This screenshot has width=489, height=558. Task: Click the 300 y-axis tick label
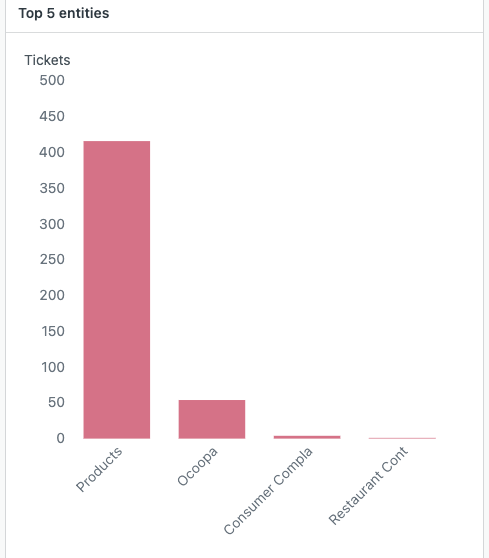pyautogui.click(x=52, y=224)
